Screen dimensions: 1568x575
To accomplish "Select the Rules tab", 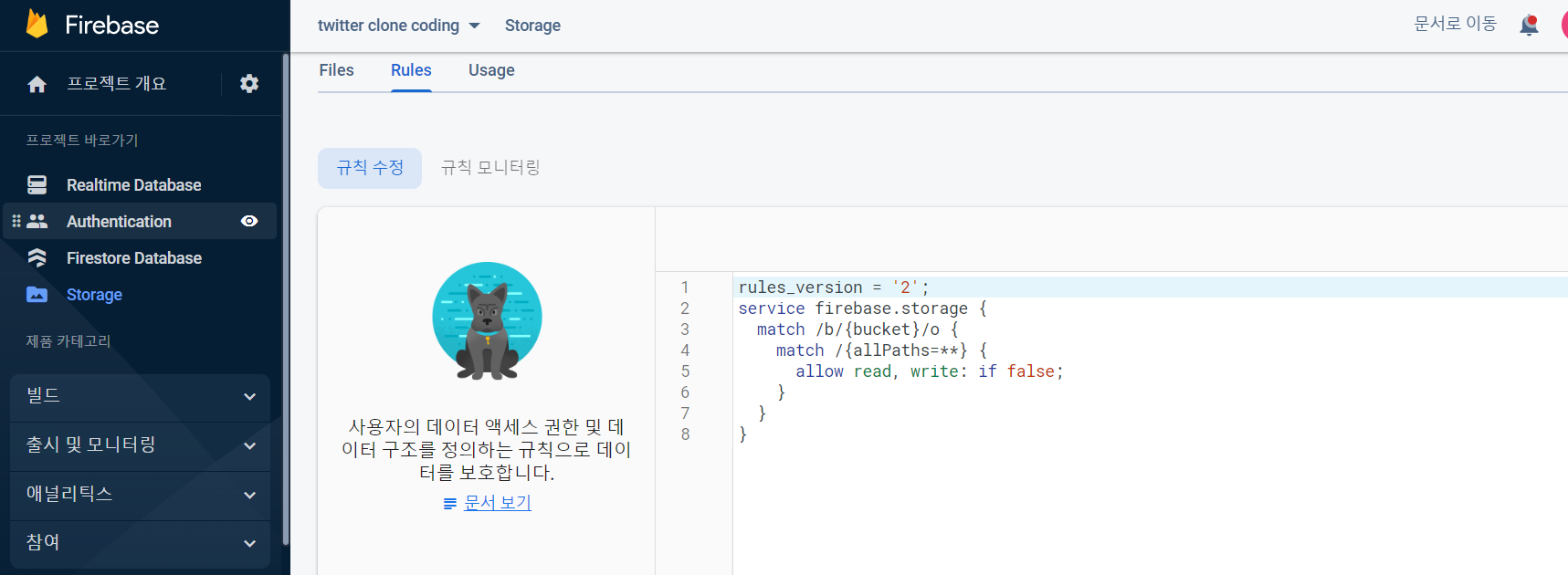I will (411, 70).
